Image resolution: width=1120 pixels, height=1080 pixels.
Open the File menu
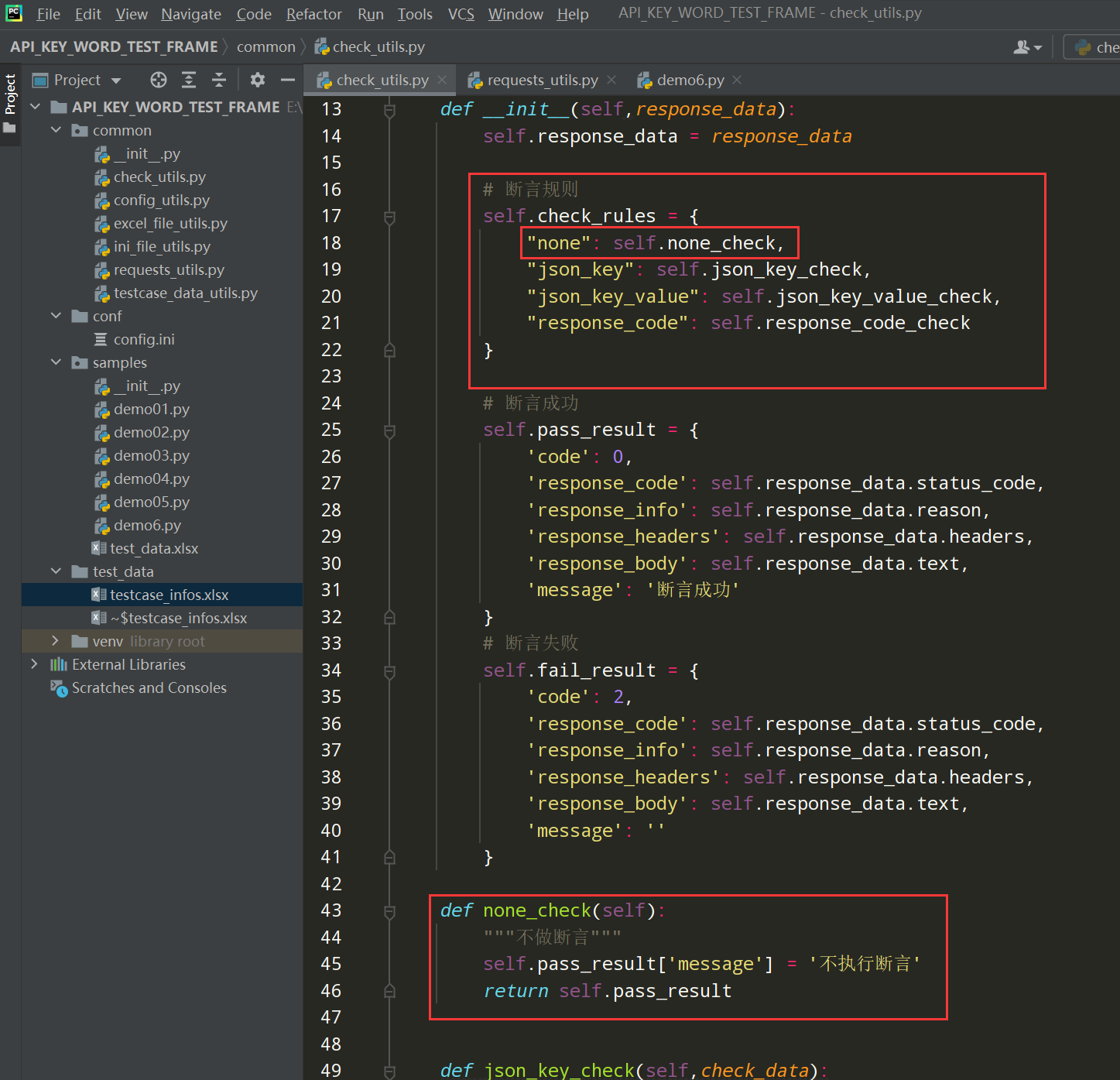point(48,14)
